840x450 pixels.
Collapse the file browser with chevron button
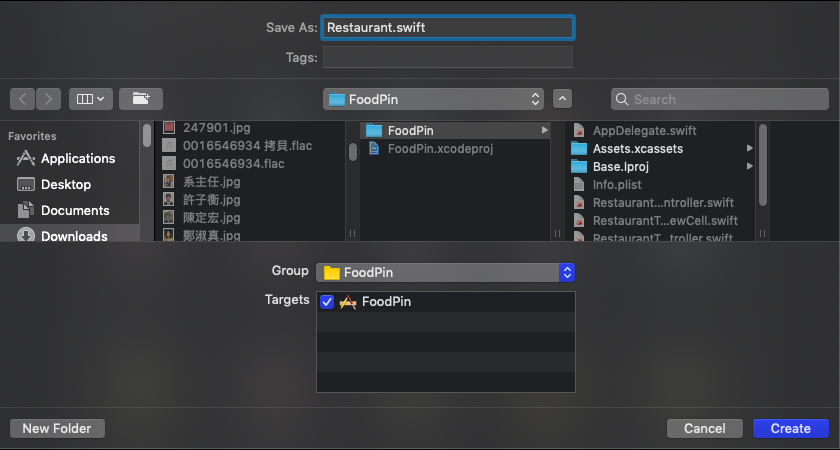(562, 99)
